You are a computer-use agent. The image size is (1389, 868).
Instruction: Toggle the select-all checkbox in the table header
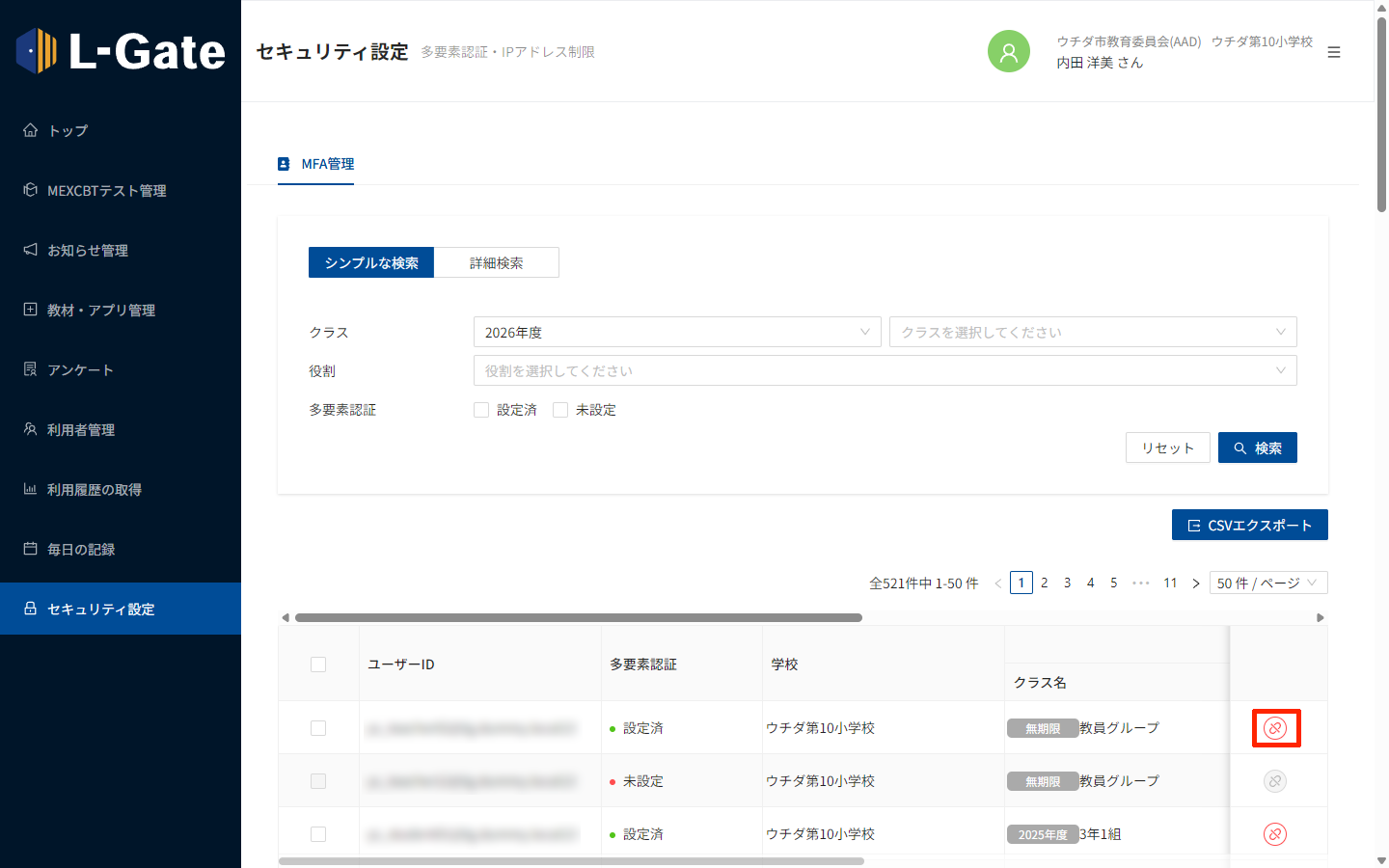pos(318,665)
